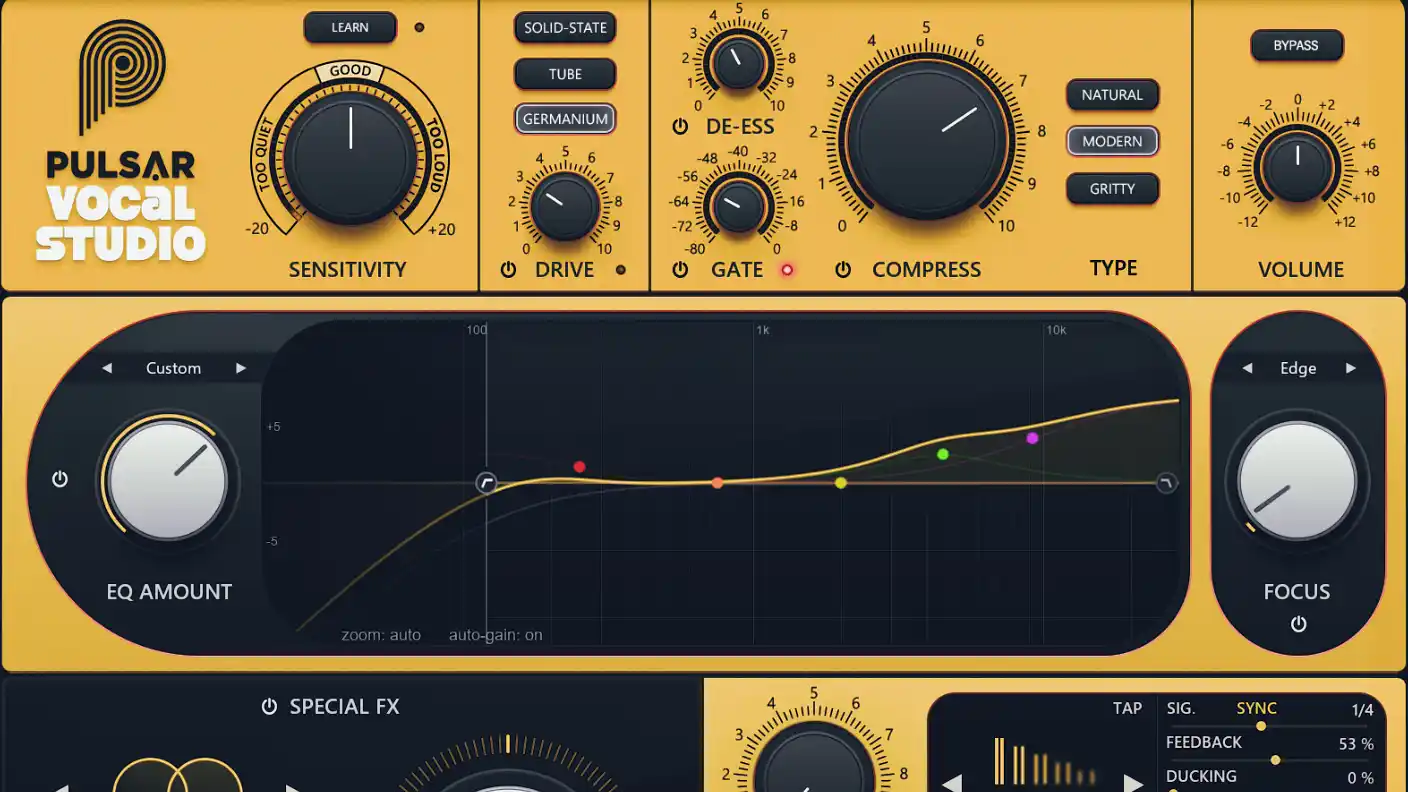
Task: Click the FEEDBACK value 53 %
Action: [1356, 744]
